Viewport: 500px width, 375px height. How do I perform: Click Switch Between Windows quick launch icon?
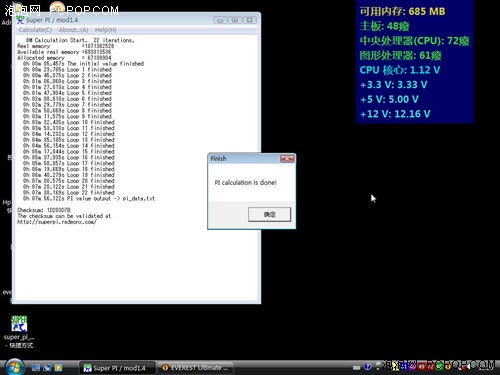coord(47,368)
